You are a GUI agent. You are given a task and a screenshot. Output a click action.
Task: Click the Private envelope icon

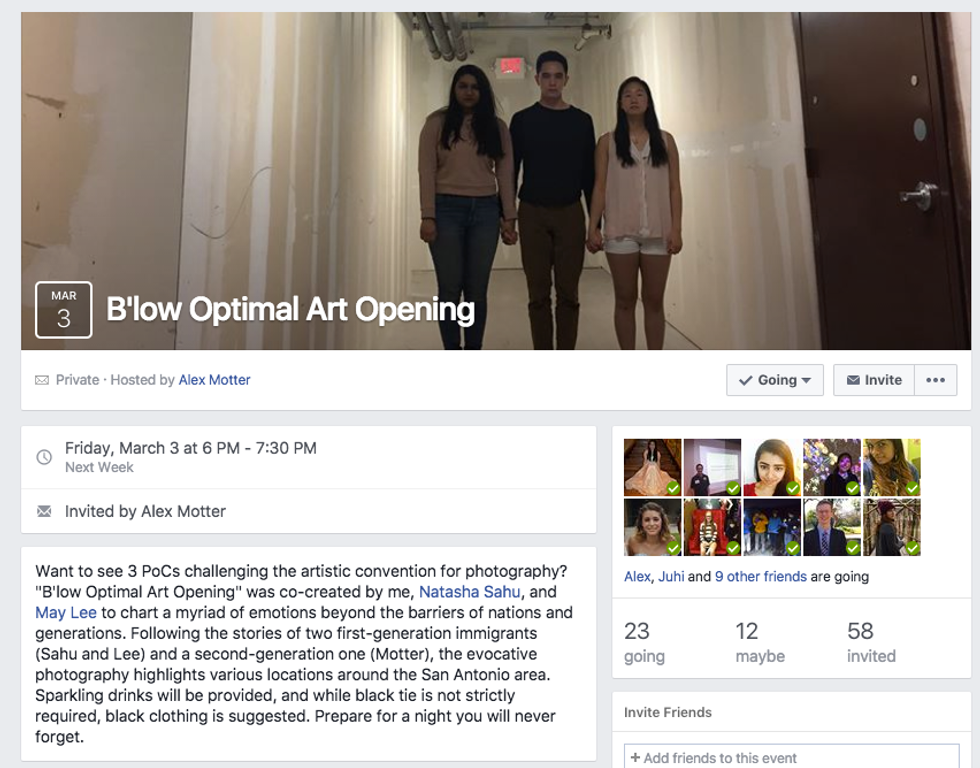(42, 380)
